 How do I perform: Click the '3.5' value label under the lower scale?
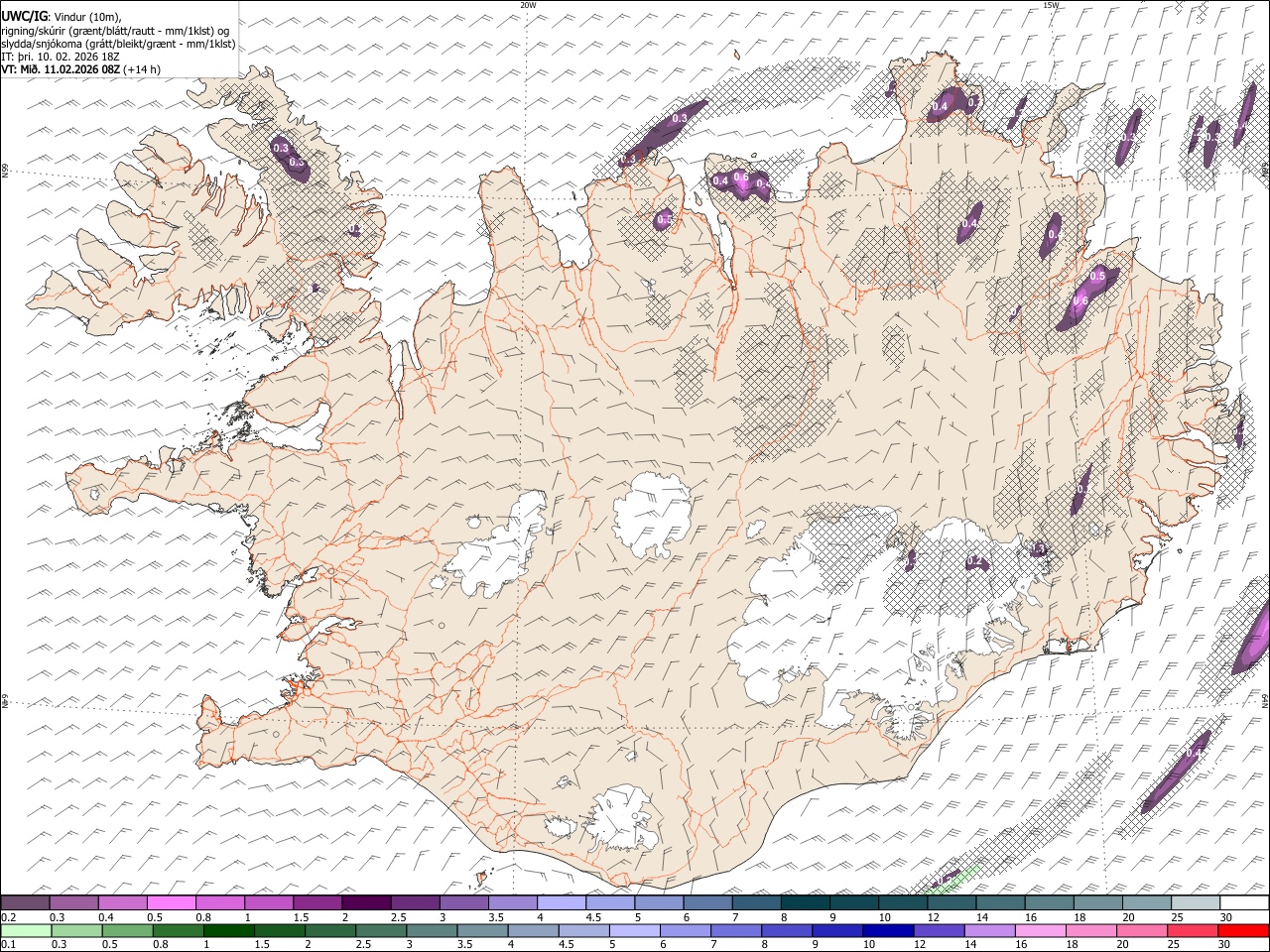point(465,944)
